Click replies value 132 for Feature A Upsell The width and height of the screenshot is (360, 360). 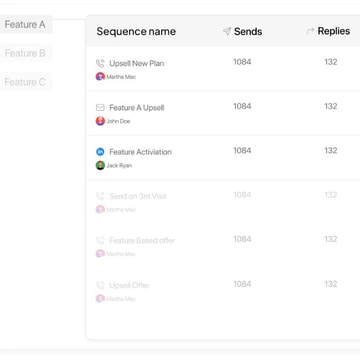coord(331,106)
